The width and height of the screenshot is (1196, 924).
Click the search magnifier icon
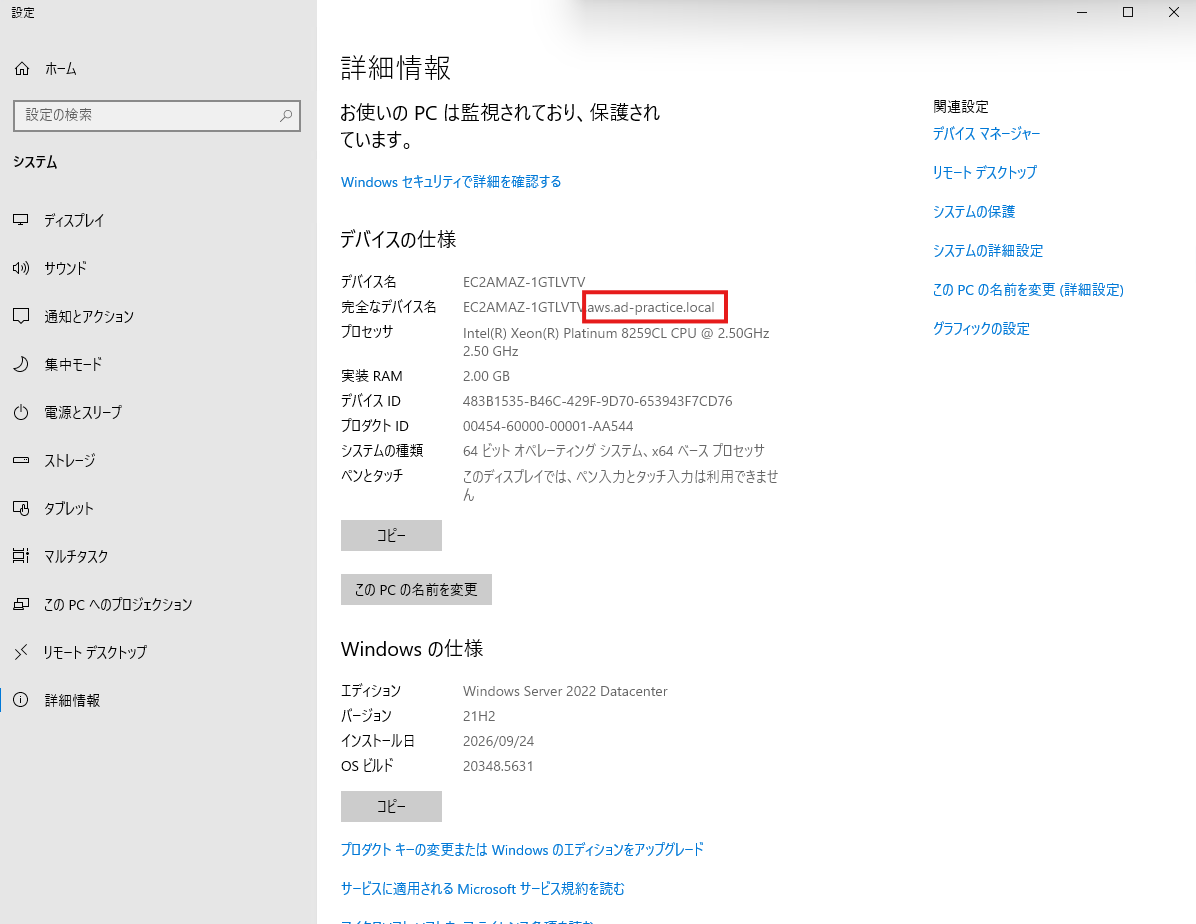coord(286,115)
